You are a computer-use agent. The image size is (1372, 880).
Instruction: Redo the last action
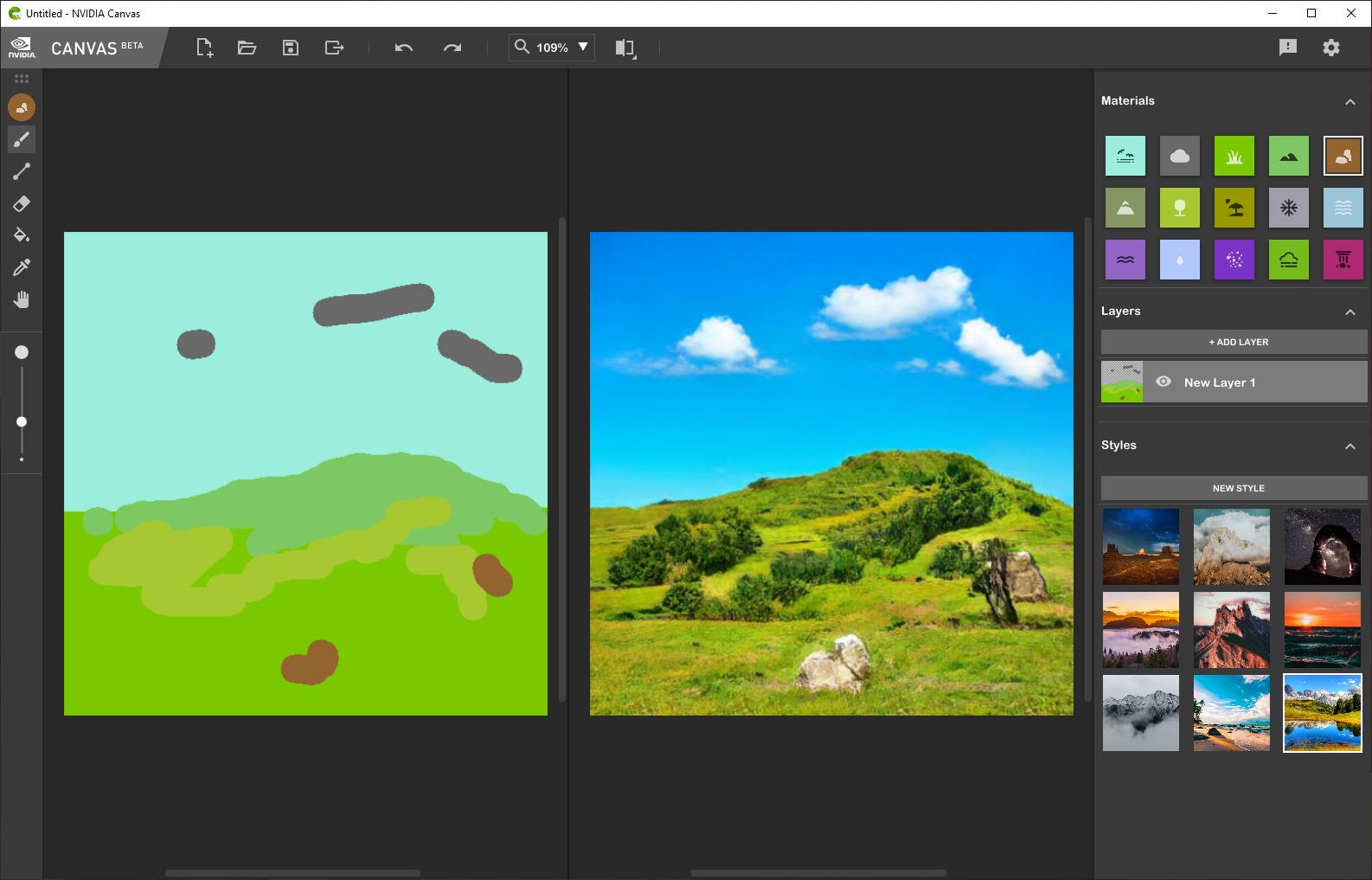pyautogui.click(x=452, y=48)
